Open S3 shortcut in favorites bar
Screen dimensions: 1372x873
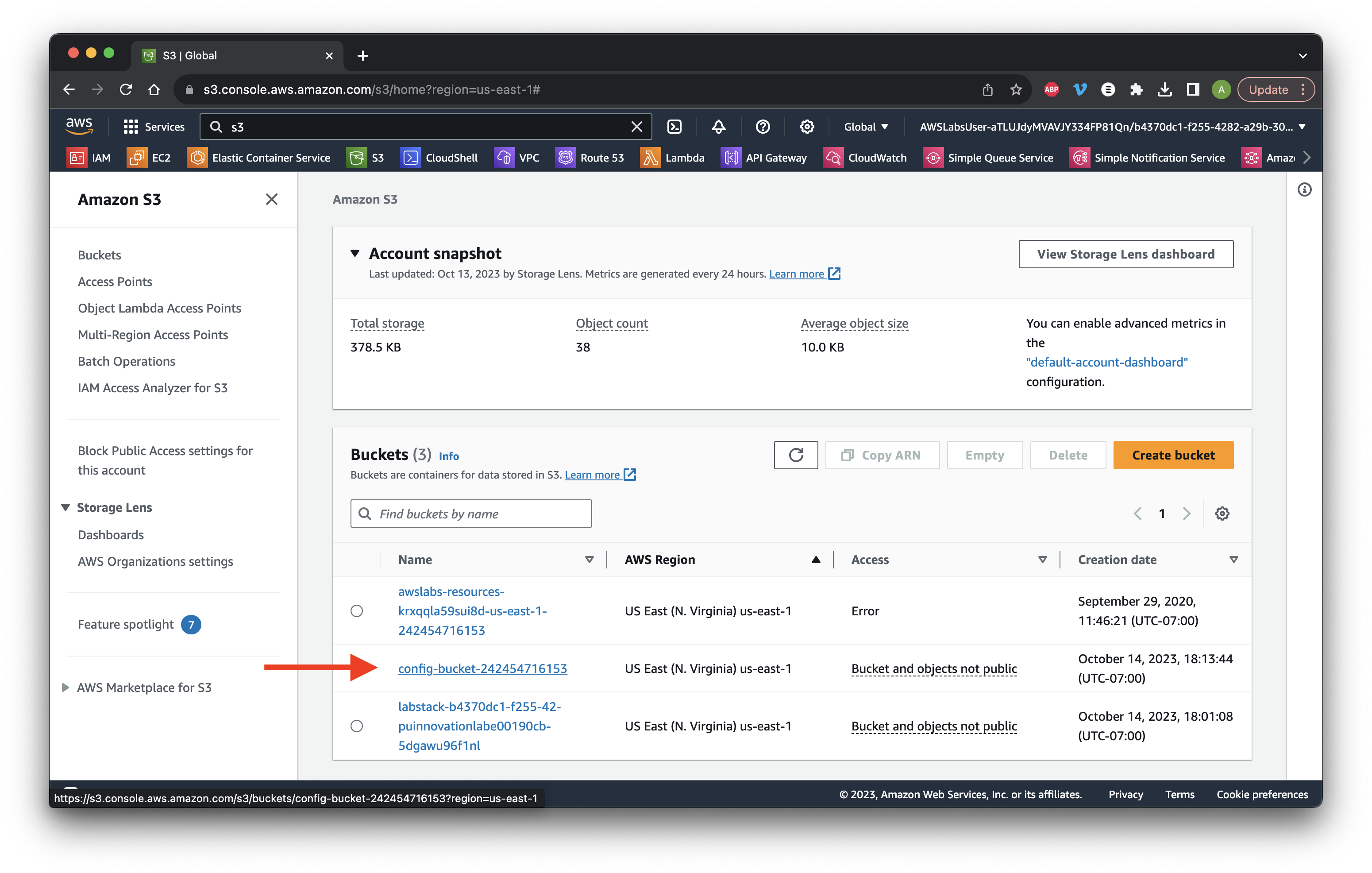click(x=365, y=158)
